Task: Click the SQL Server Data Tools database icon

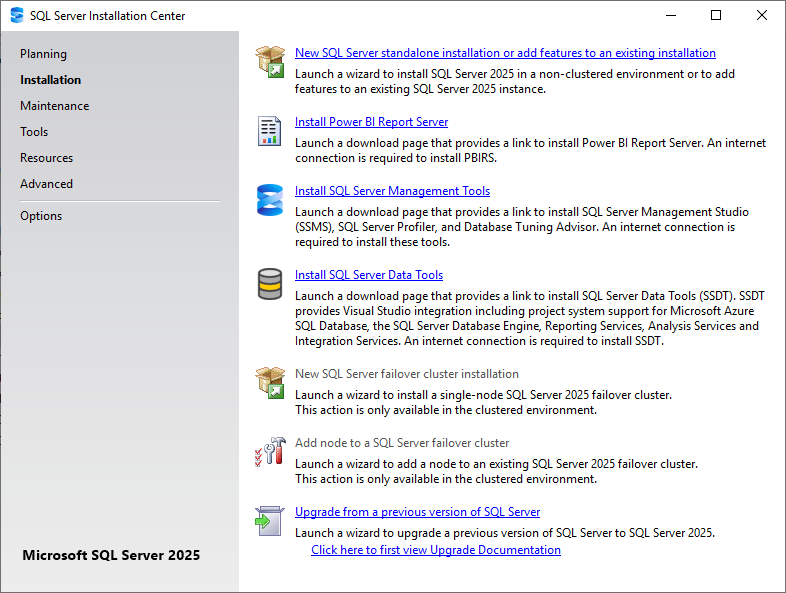Action: click(270, 284)
